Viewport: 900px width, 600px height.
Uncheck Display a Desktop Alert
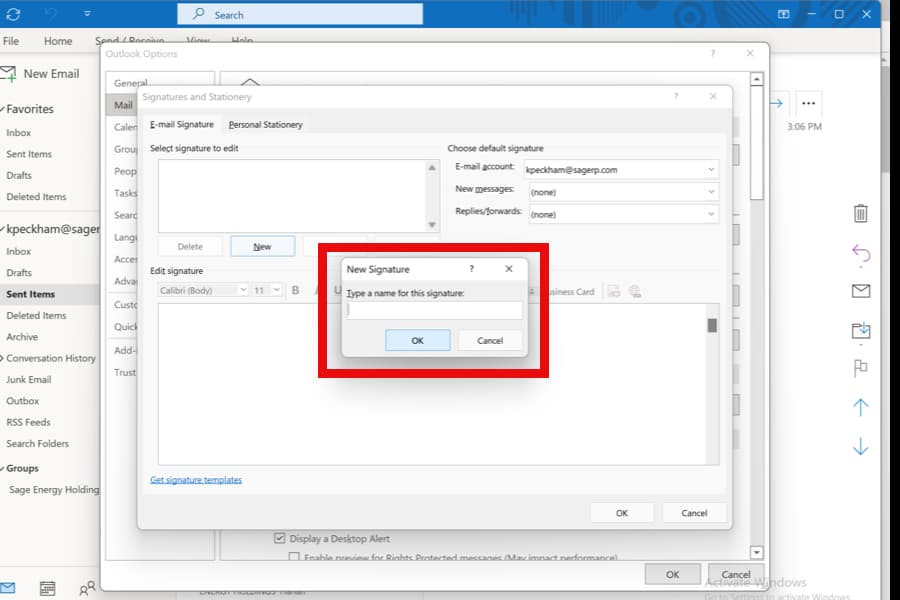pyautogui.click(x=281, y=538)
